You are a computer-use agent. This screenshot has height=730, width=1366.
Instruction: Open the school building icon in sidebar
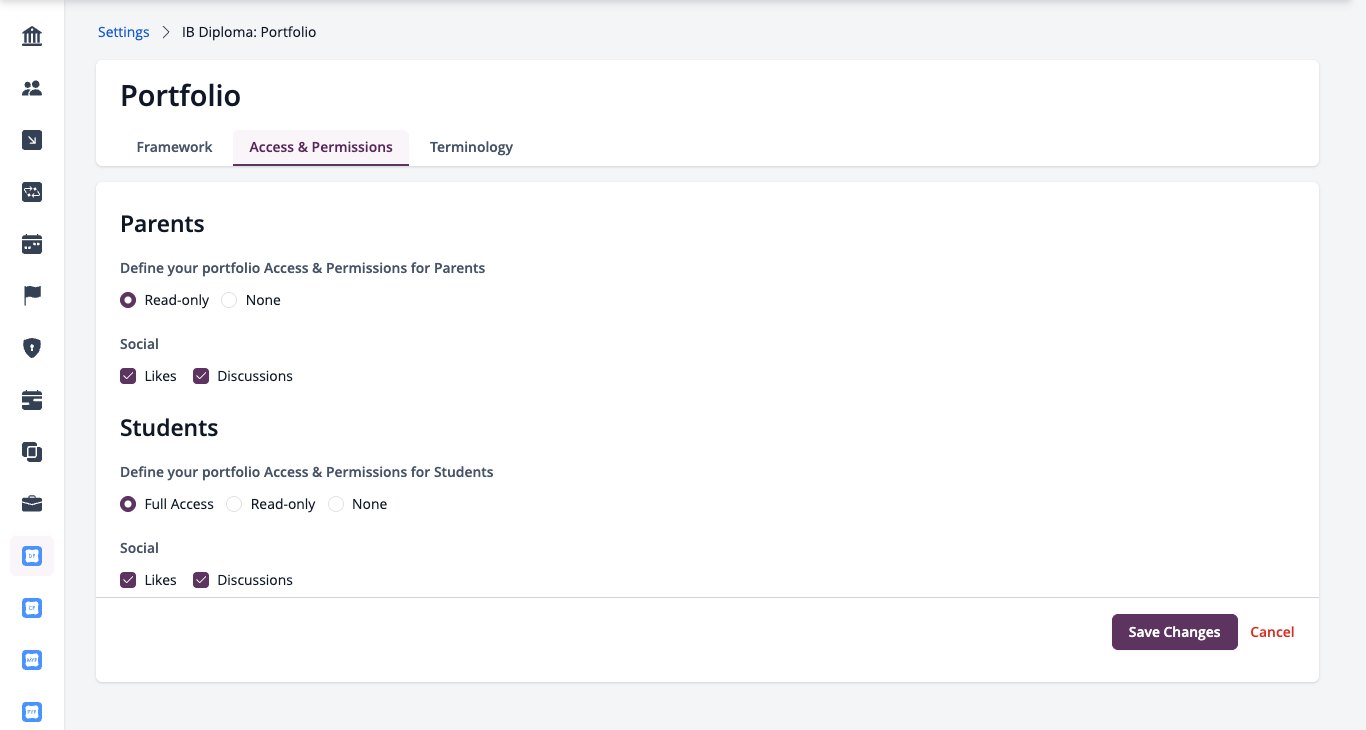point(32,37)
